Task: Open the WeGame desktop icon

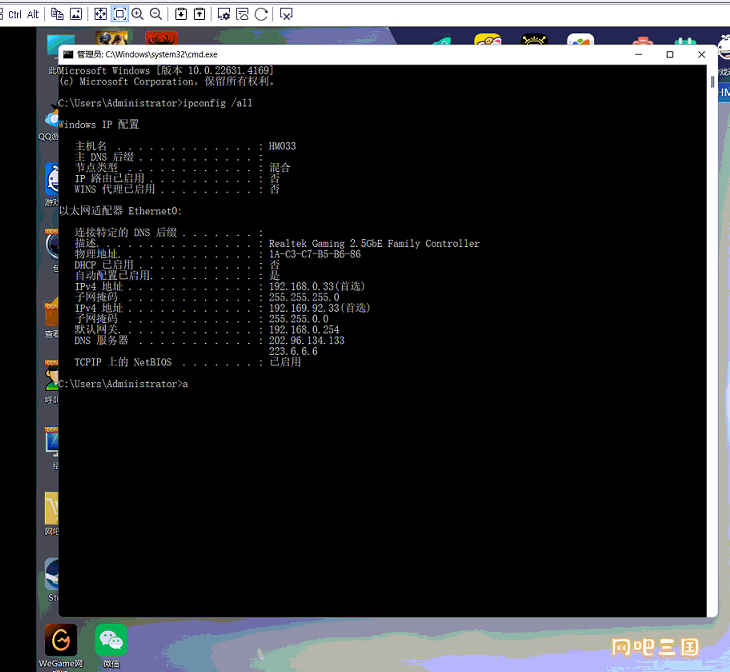Action: point(61,646)
